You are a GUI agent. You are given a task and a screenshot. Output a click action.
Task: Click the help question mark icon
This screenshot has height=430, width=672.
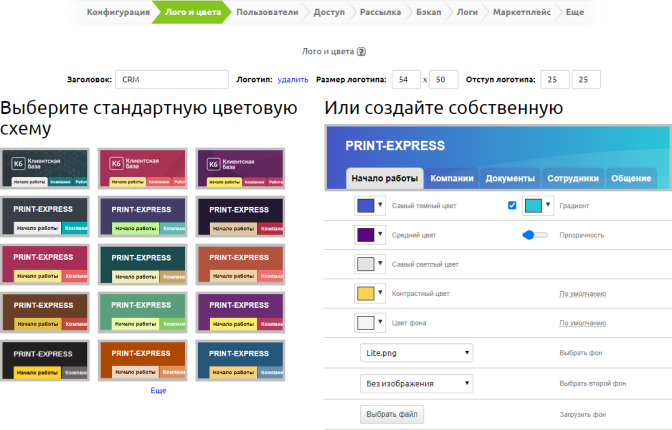[x=361, y=51]
